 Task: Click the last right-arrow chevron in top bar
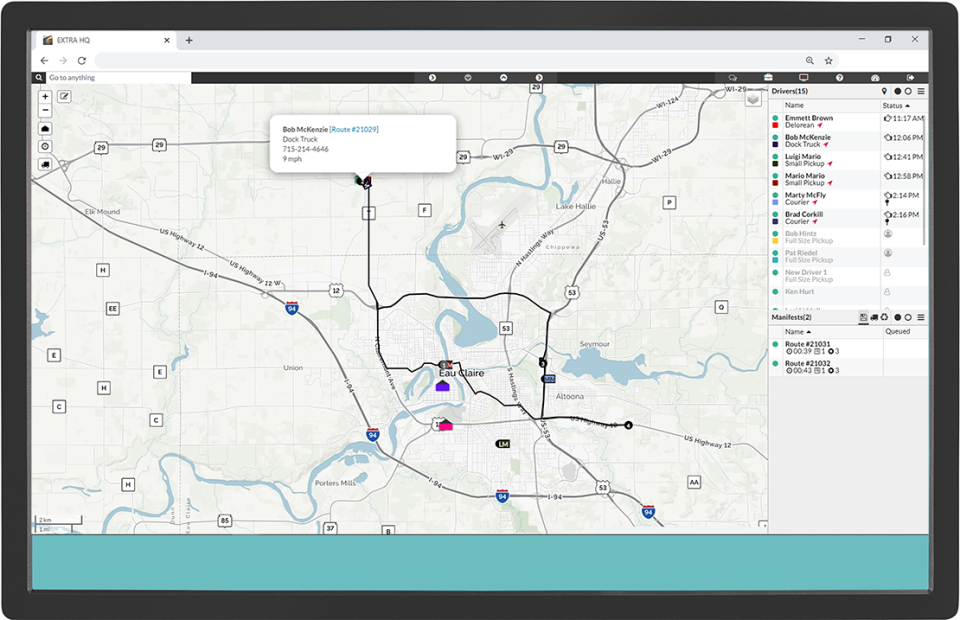coord(539,78)
